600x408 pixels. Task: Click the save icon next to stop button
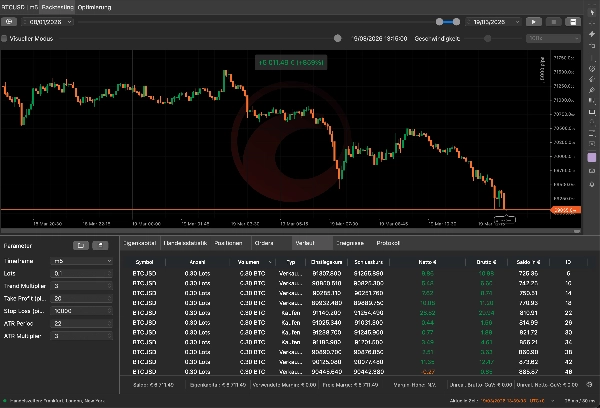pos(573,22)
